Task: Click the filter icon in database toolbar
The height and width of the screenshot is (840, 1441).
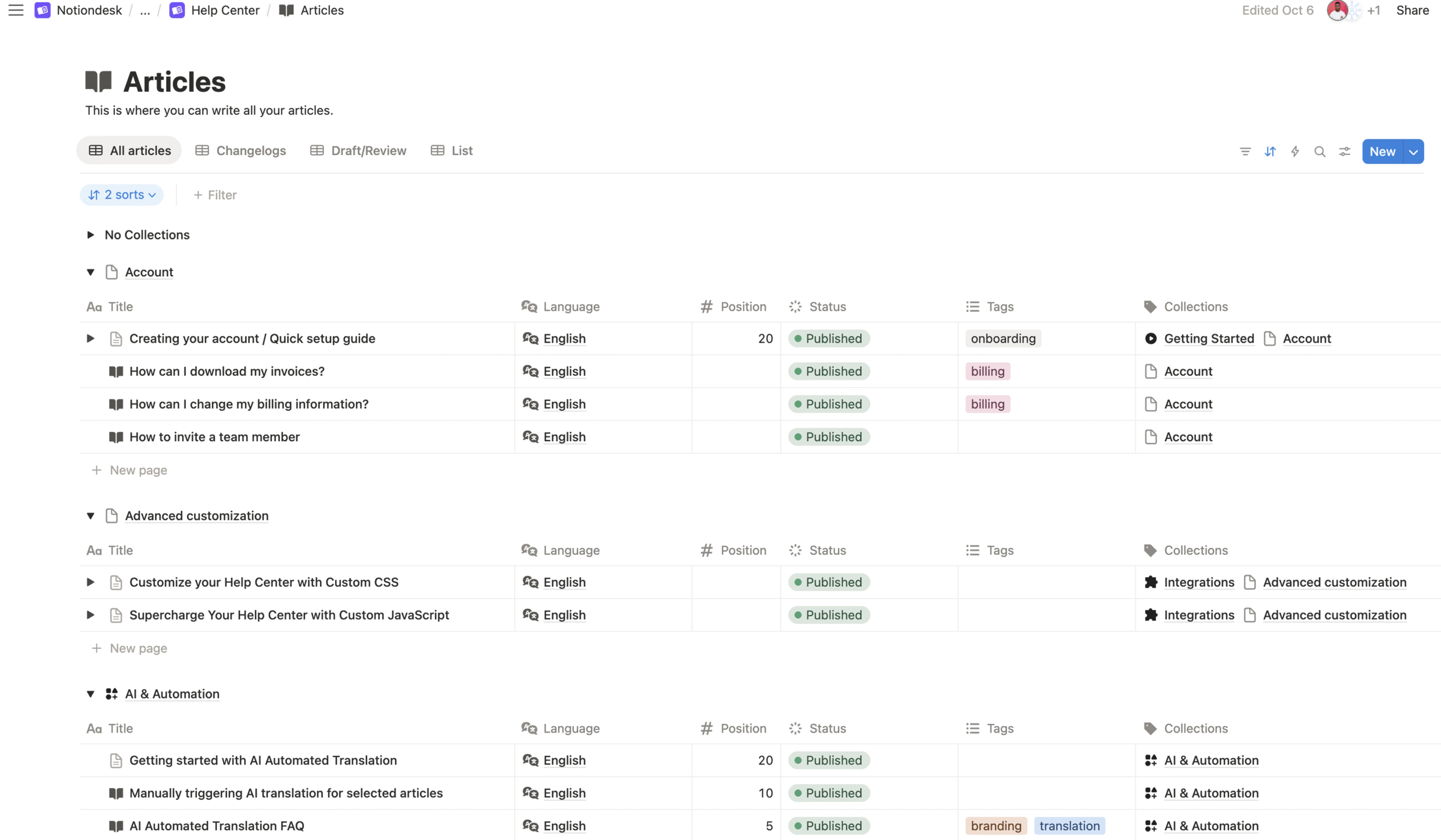Action: pyautogui.click(x=1245, y=151)
